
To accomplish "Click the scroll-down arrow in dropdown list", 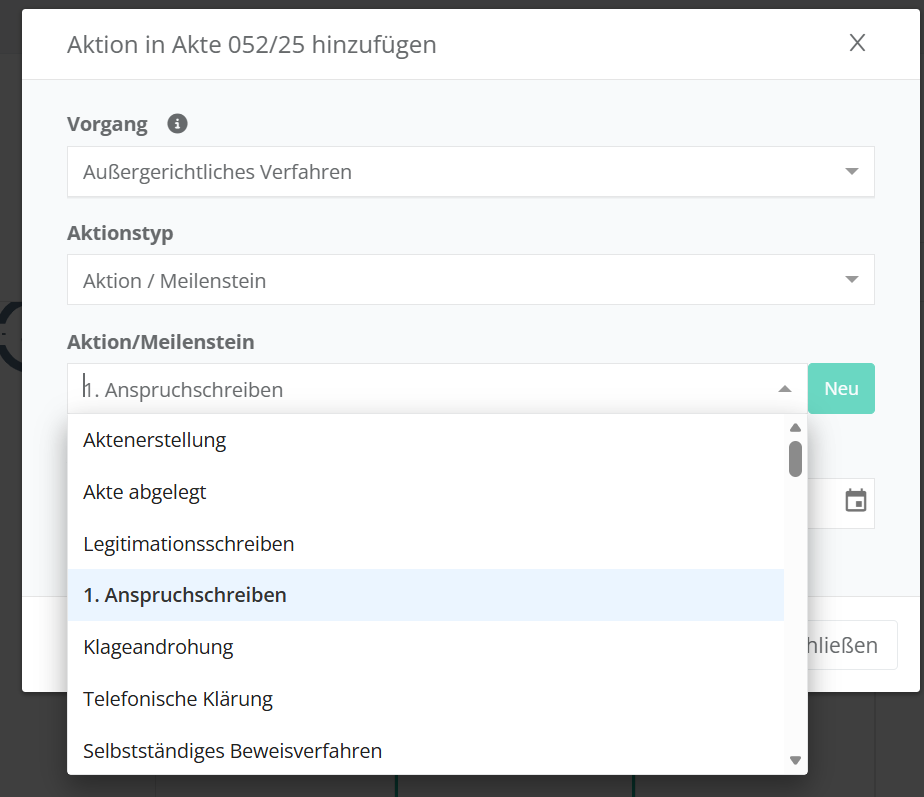I will tap(795, 761).
